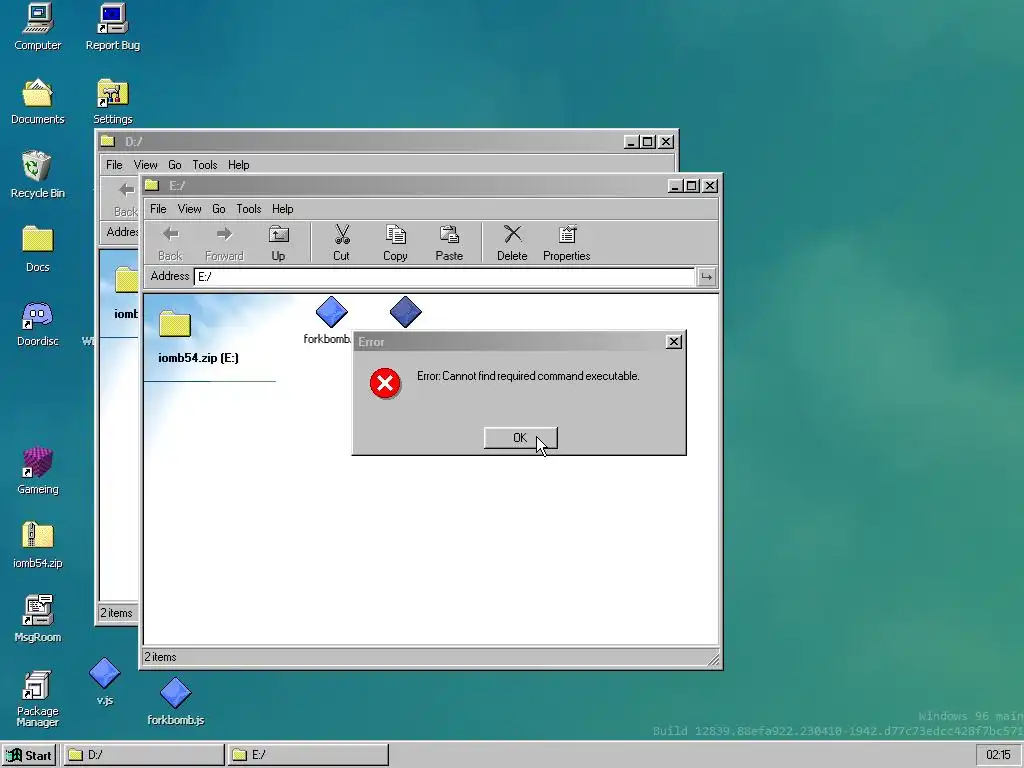
Task: Open the MsgRoom shortcut
Action: pyautogui.click(x=38, y=618)
